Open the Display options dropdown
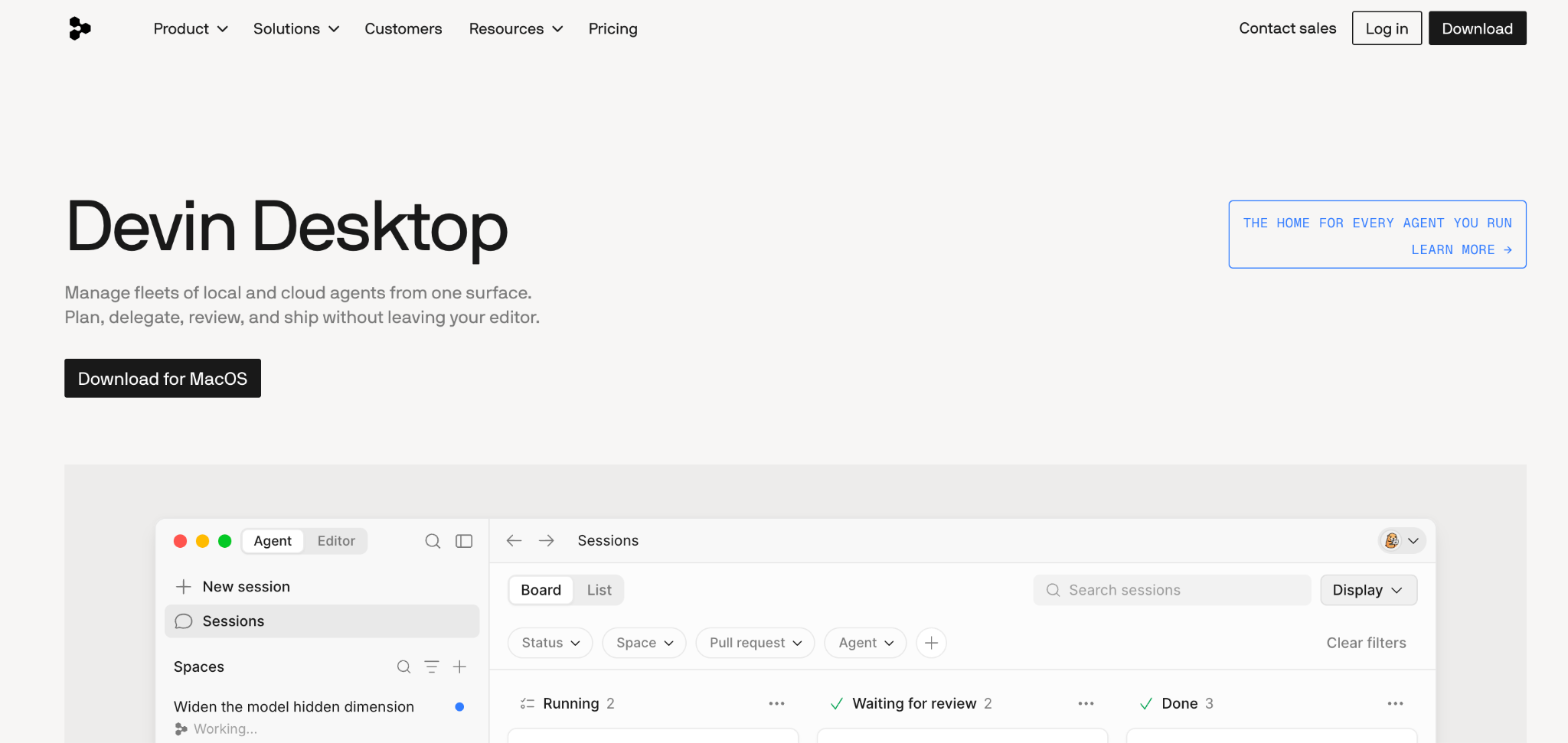The height and width of the screenshot is (743, 1568). click(1368, 590)
